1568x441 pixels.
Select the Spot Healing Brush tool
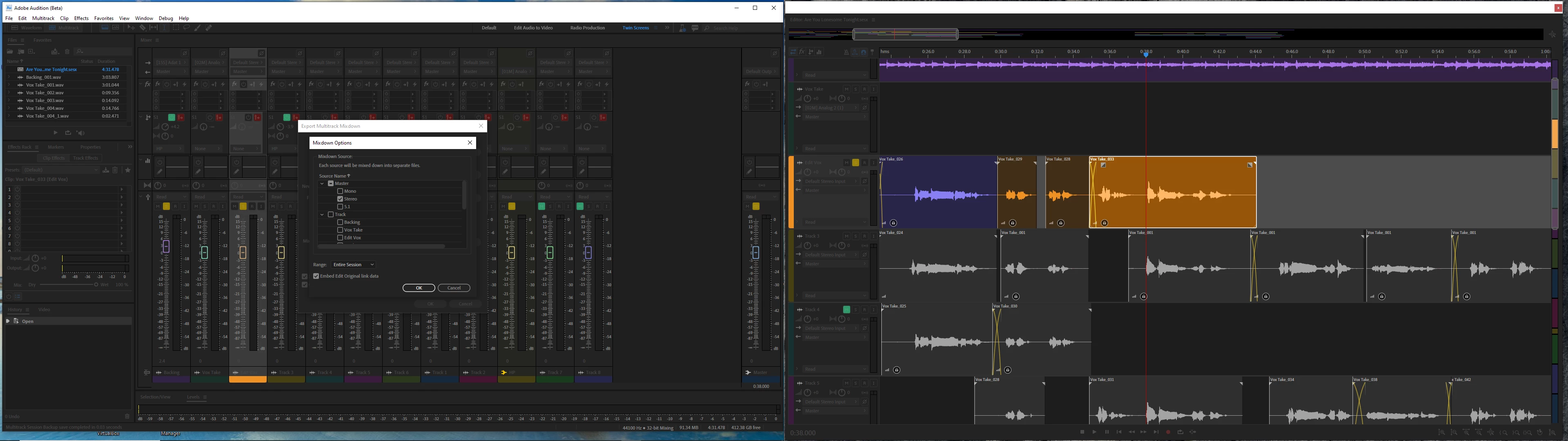209,28
